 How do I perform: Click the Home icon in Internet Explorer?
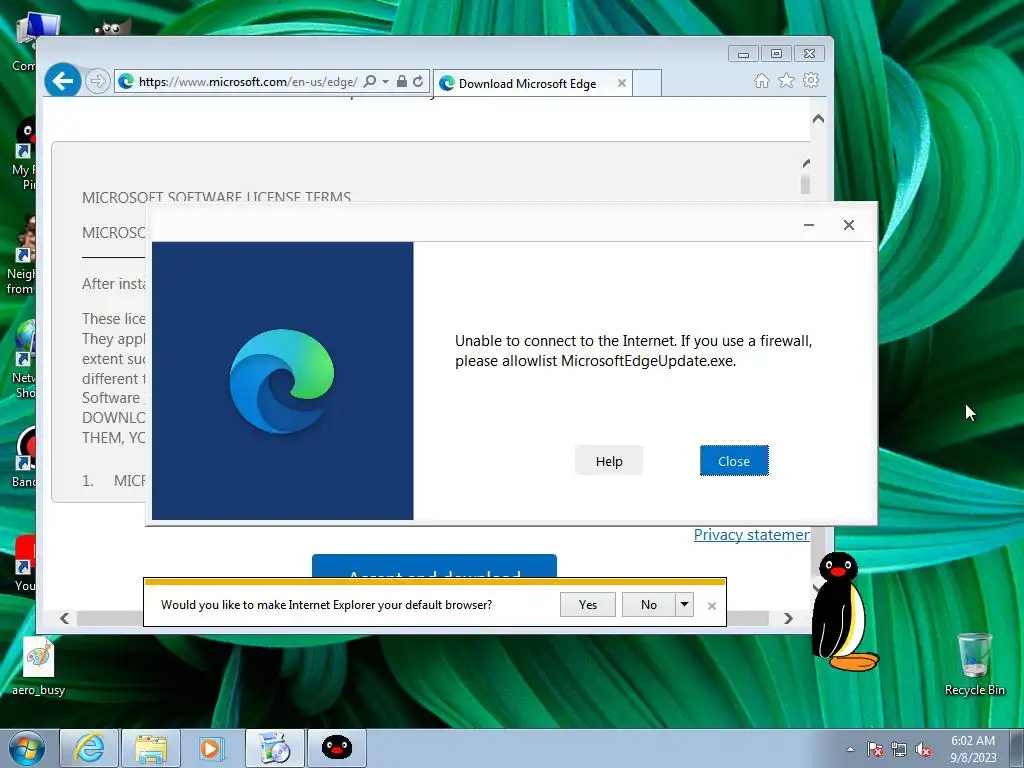click(761, 81)
